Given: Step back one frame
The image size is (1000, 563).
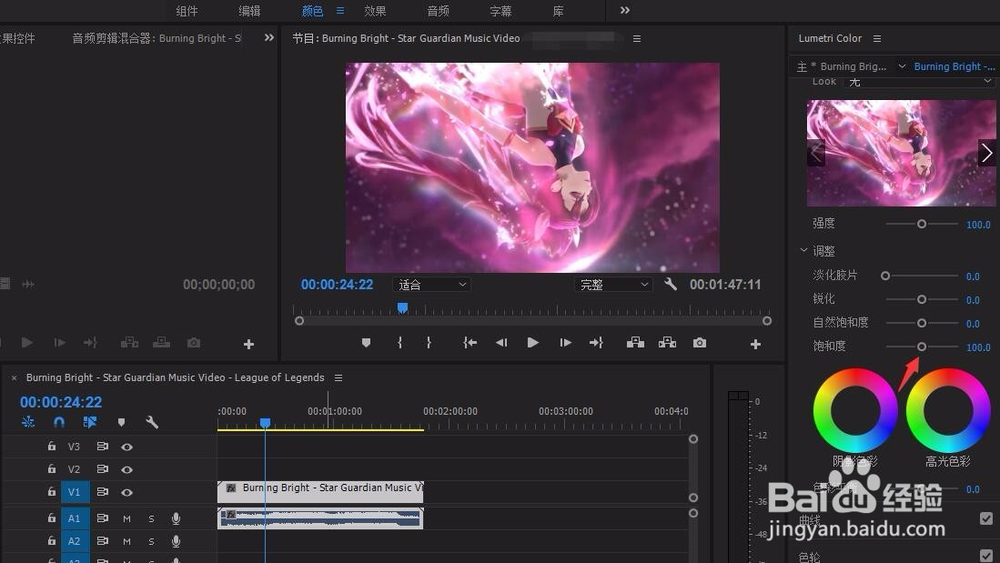Looking at the screenshot, I should pyautogui.click(x=501, y=343).
